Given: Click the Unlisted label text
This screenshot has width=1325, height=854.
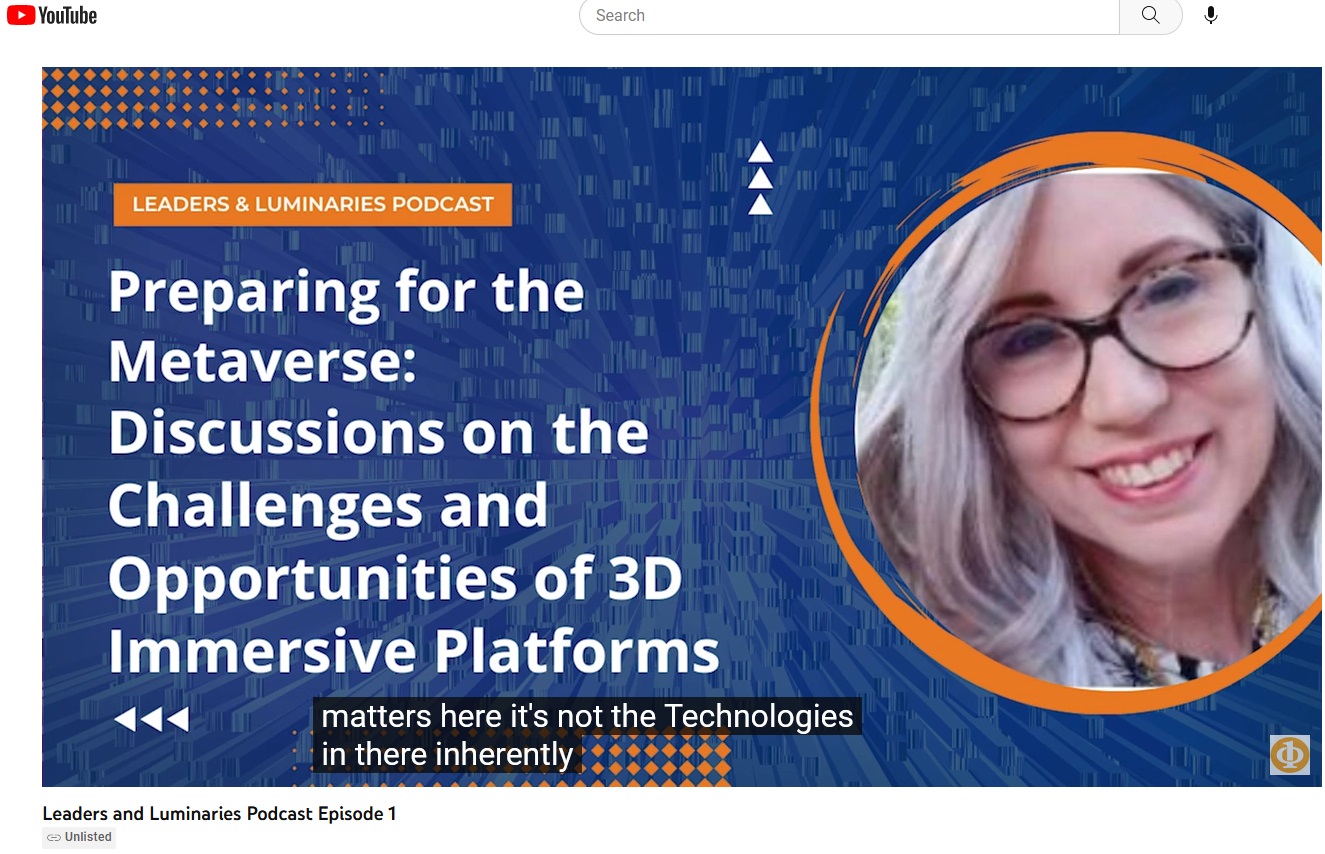Looking at the screenshot, I should 88,838.
